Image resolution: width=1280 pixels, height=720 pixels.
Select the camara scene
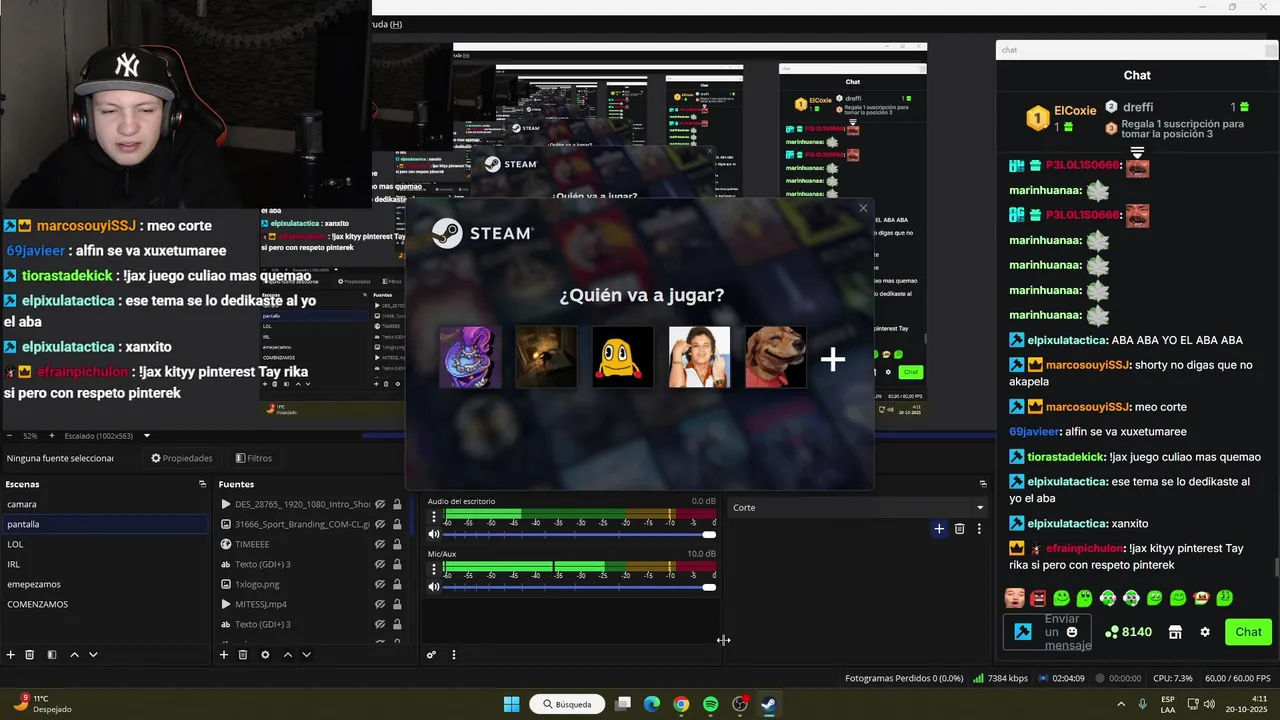pos(104,504)
